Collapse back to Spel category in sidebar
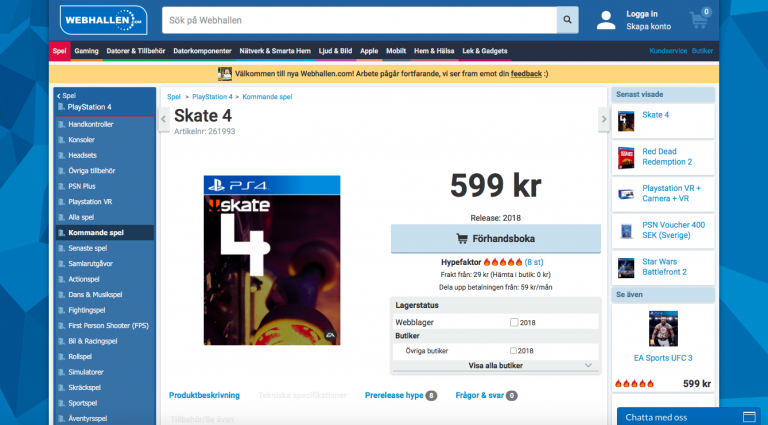The image size is (768, 425). point(66,96)
